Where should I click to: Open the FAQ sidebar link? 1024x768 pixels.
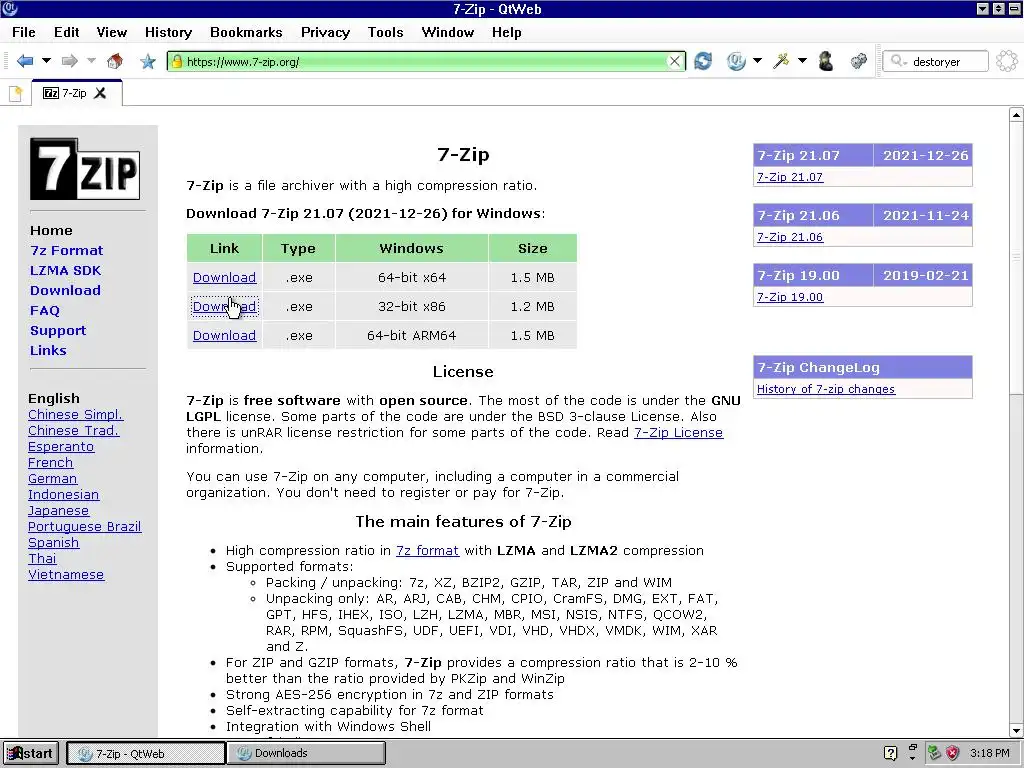[45, 310]
